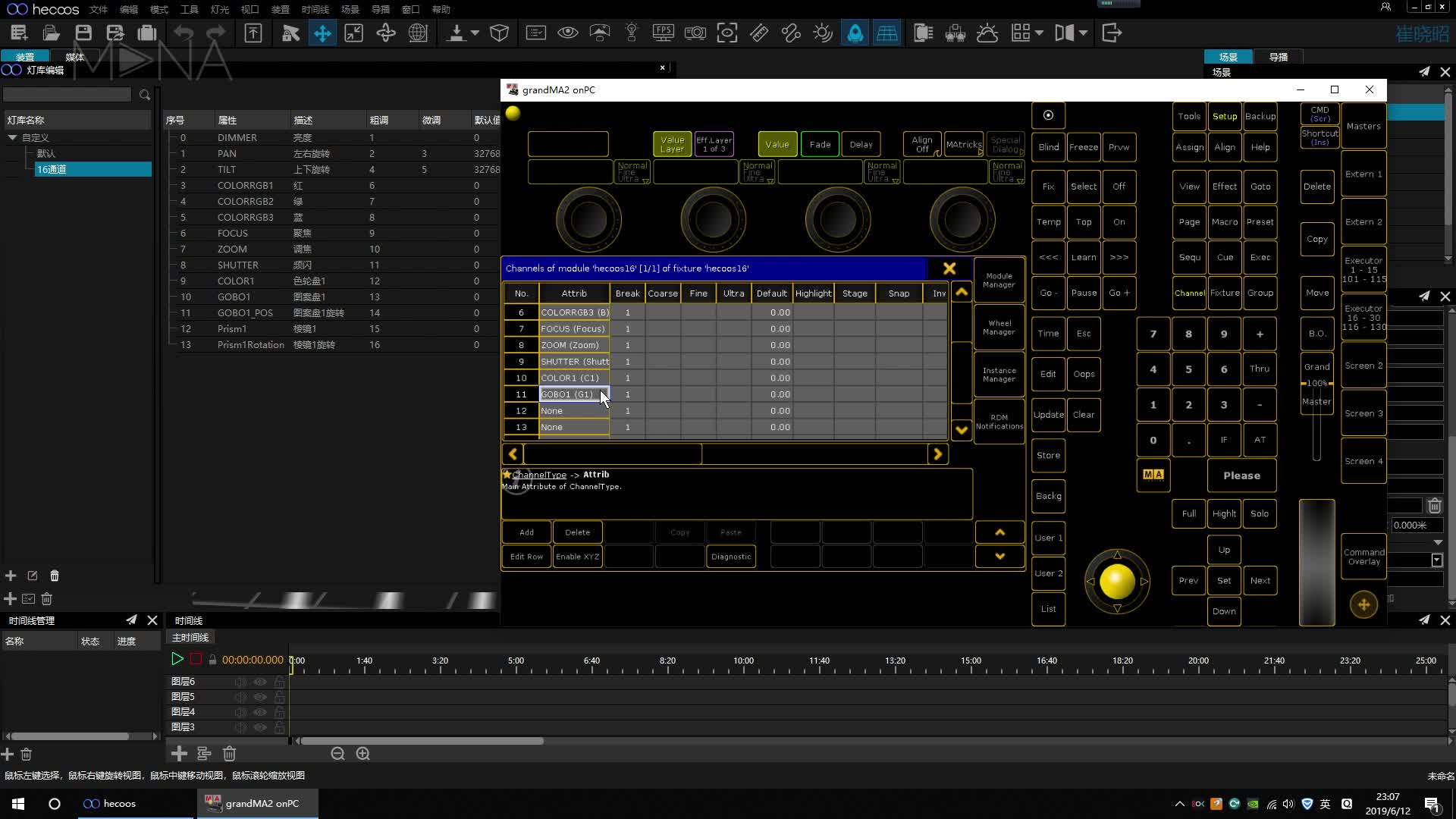
Task: Toggle the lock icon on 图层5
Action: 279,697
